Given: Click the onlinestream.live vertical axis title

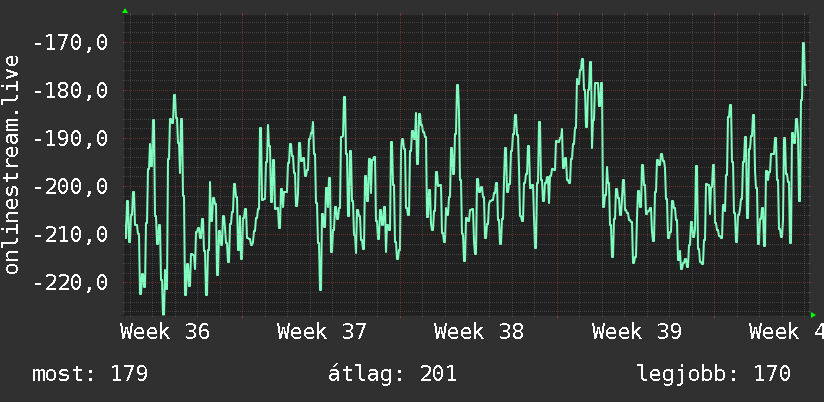Looking at the screenshot, I should 11,164.
